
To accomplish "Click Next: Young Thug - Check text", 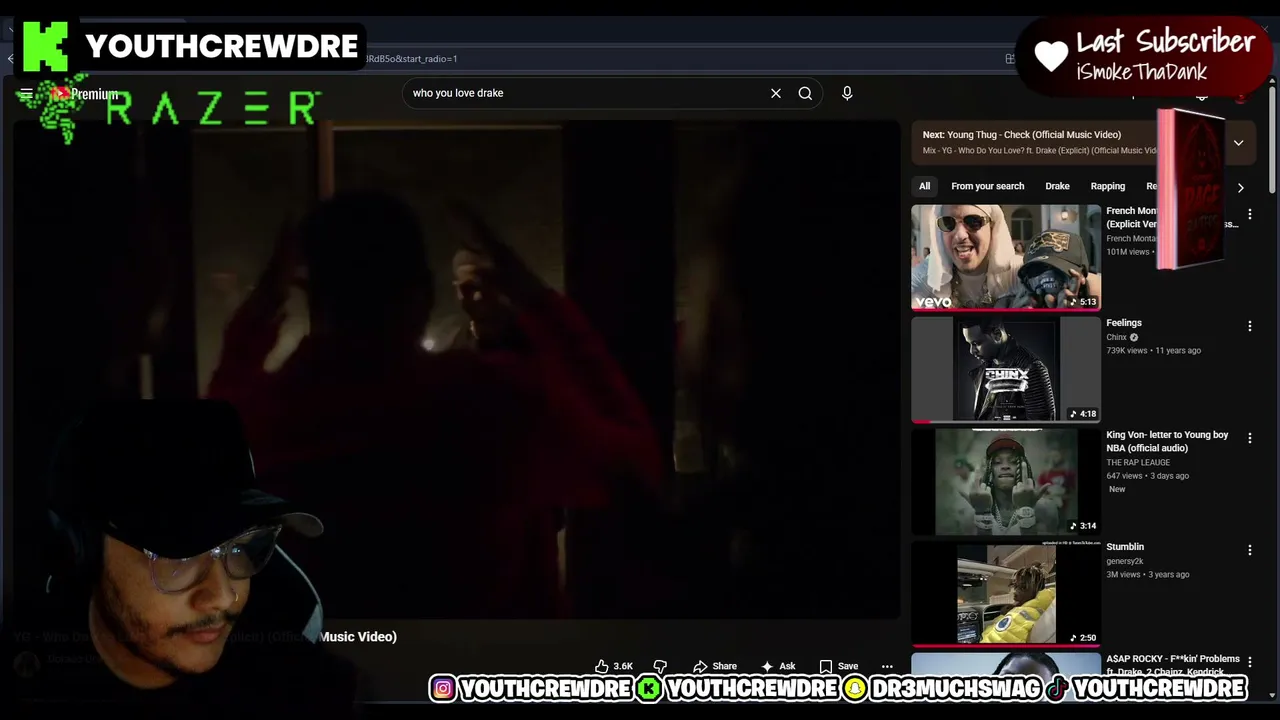I will pos(1021,135).
